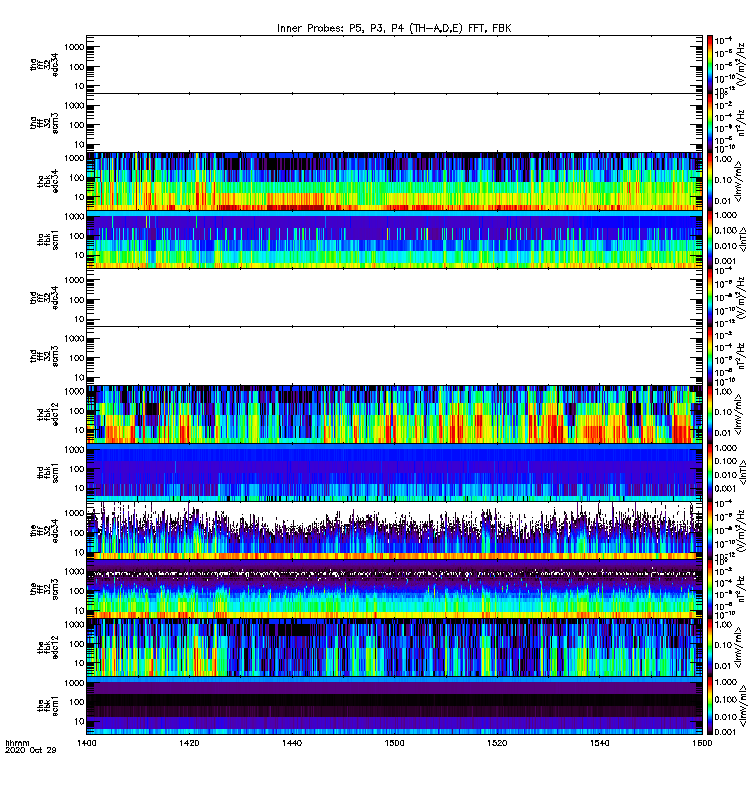
Task: Click the '0.010' colorbar value of thd fbk scm1
Action: point(726,475)
